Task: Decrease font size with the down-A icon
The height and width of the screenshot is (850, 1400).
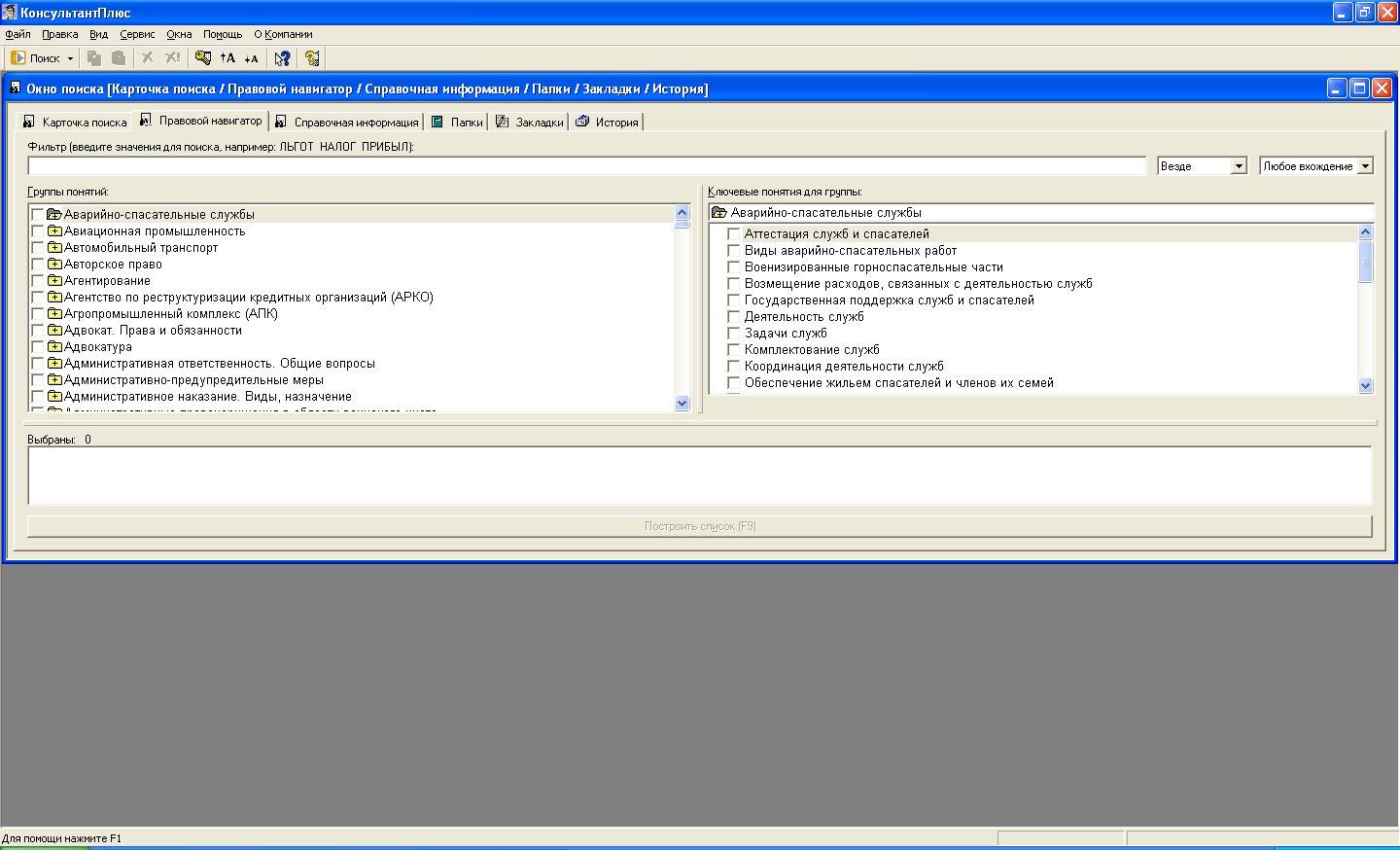Action: pyautogui.click(x=251, y=58)
